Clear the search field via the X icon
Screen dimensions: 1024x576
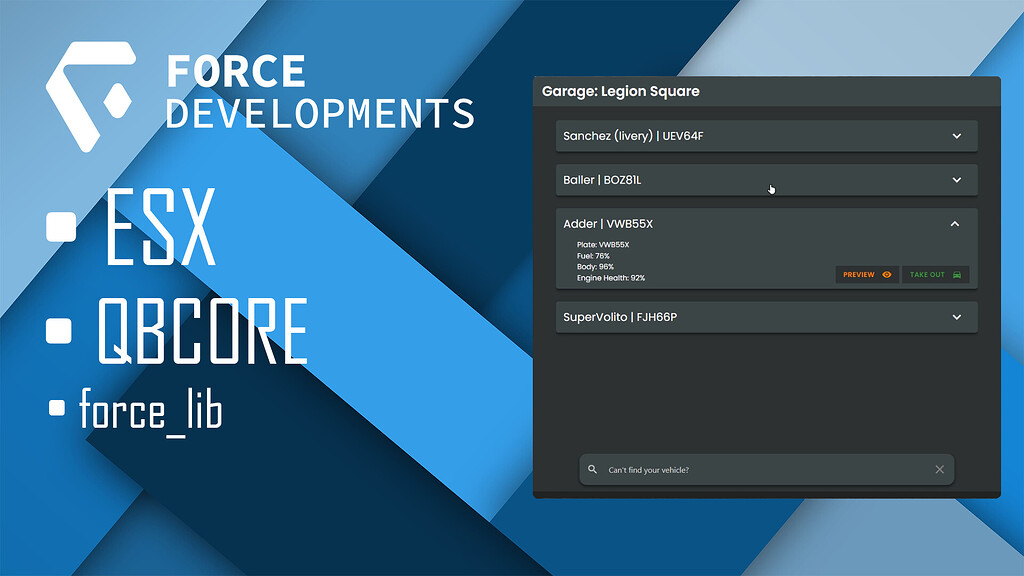pos(939,468)
